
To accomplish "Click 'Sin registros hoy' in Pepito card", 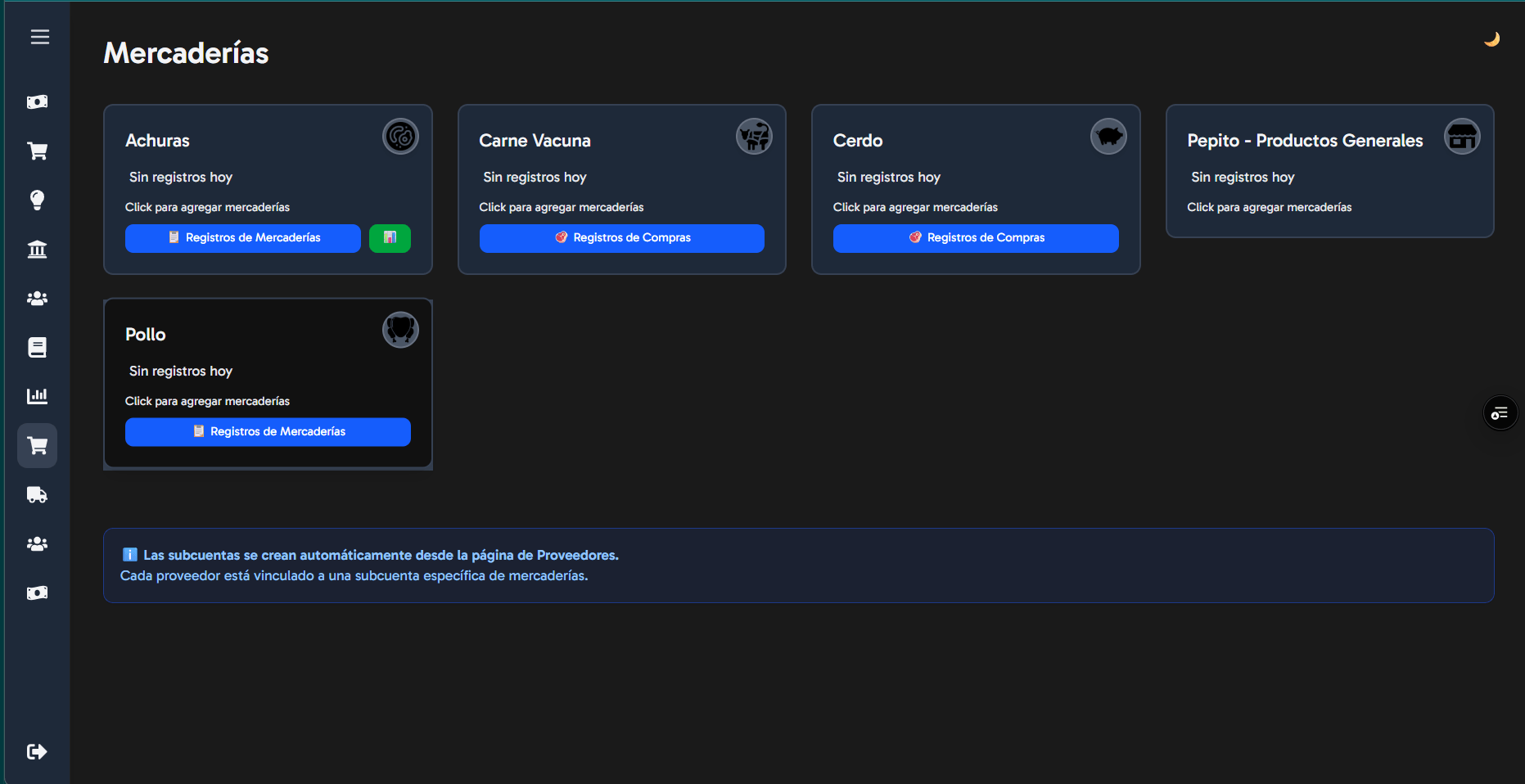I will point(1243,178).
